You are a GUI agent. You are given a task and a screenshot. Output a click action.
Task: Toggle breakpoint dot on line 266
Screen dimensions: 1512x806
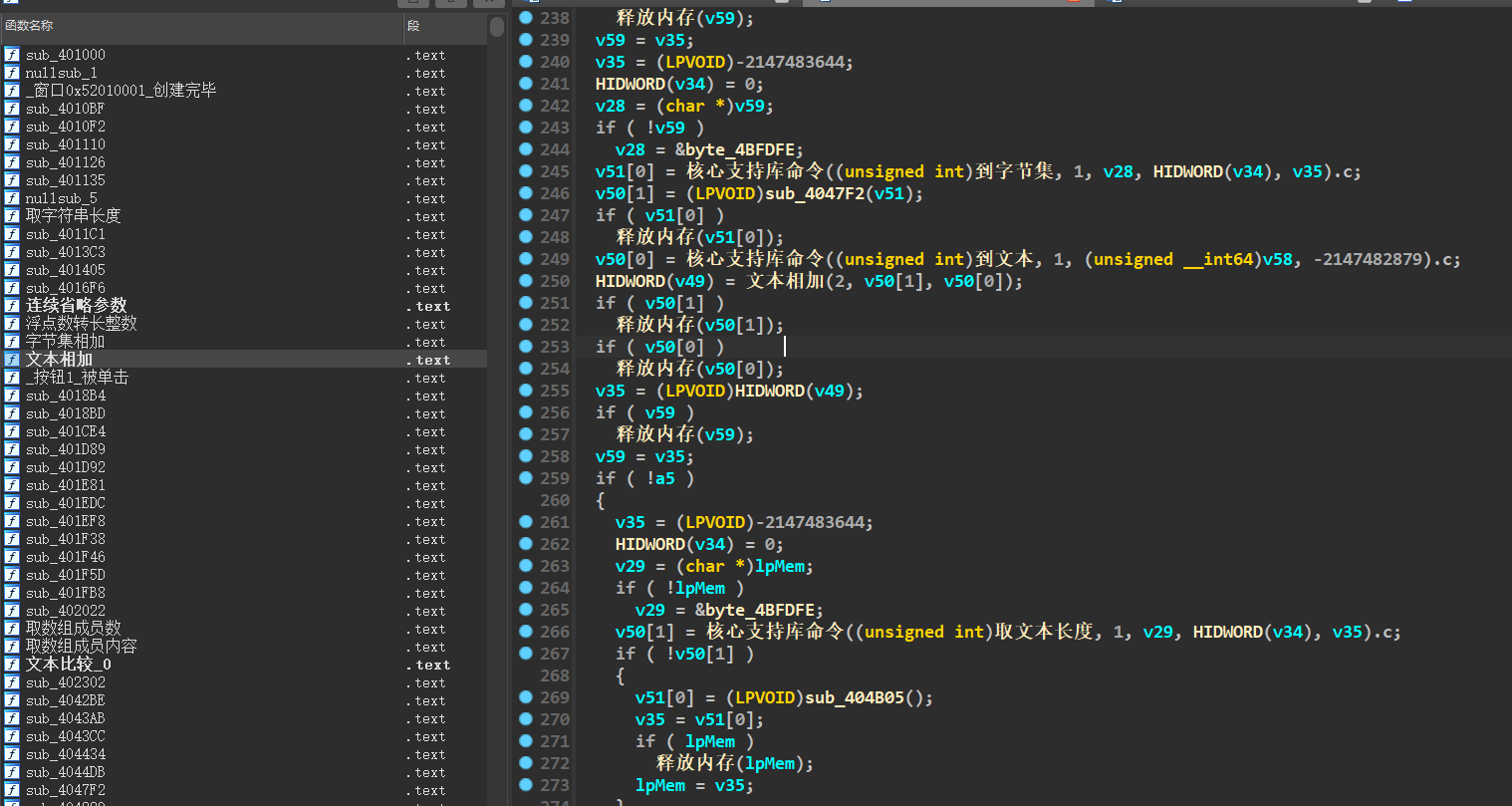(526, 632)
